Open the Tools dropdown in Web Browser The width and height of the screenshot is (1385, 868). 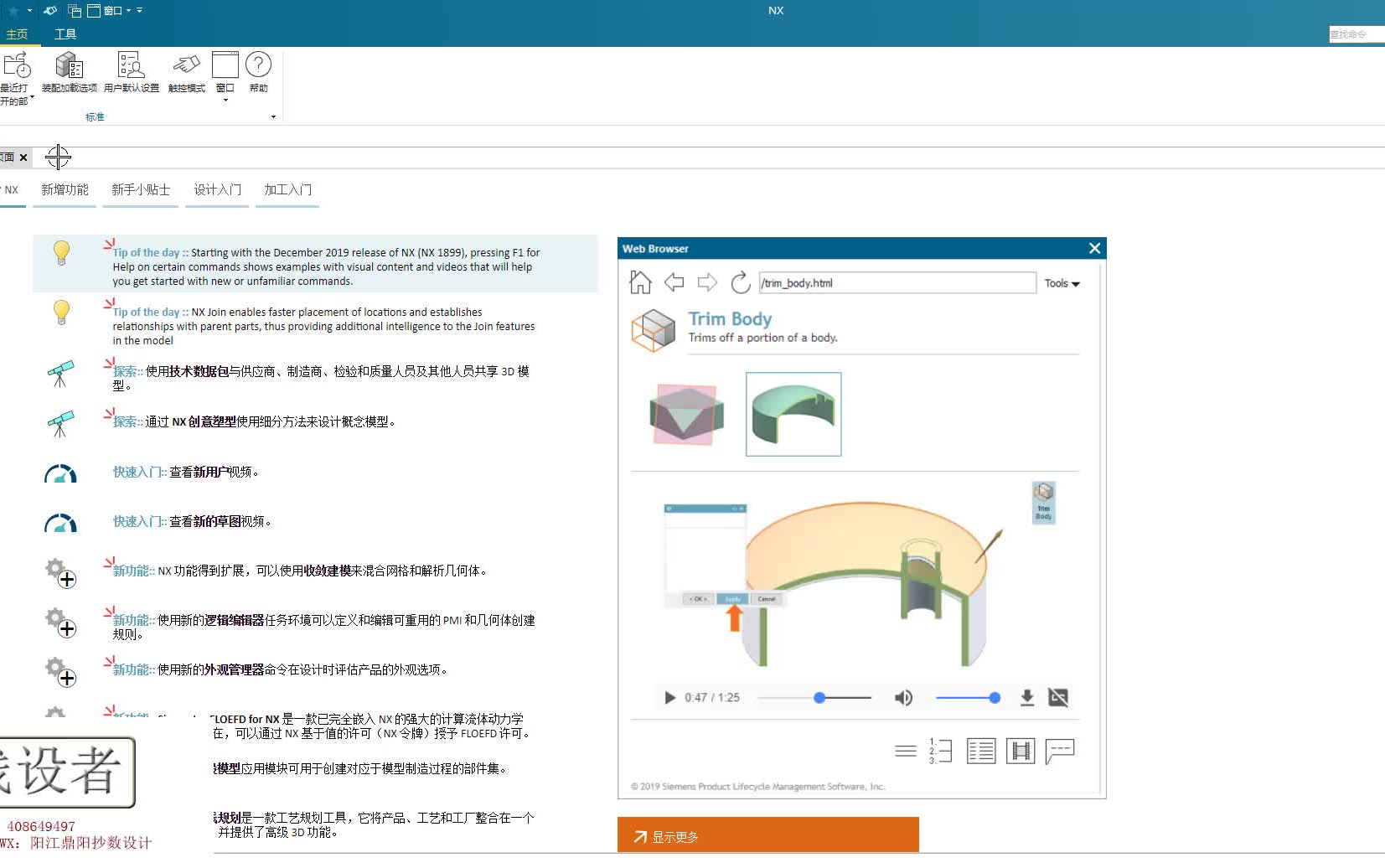1062,283
